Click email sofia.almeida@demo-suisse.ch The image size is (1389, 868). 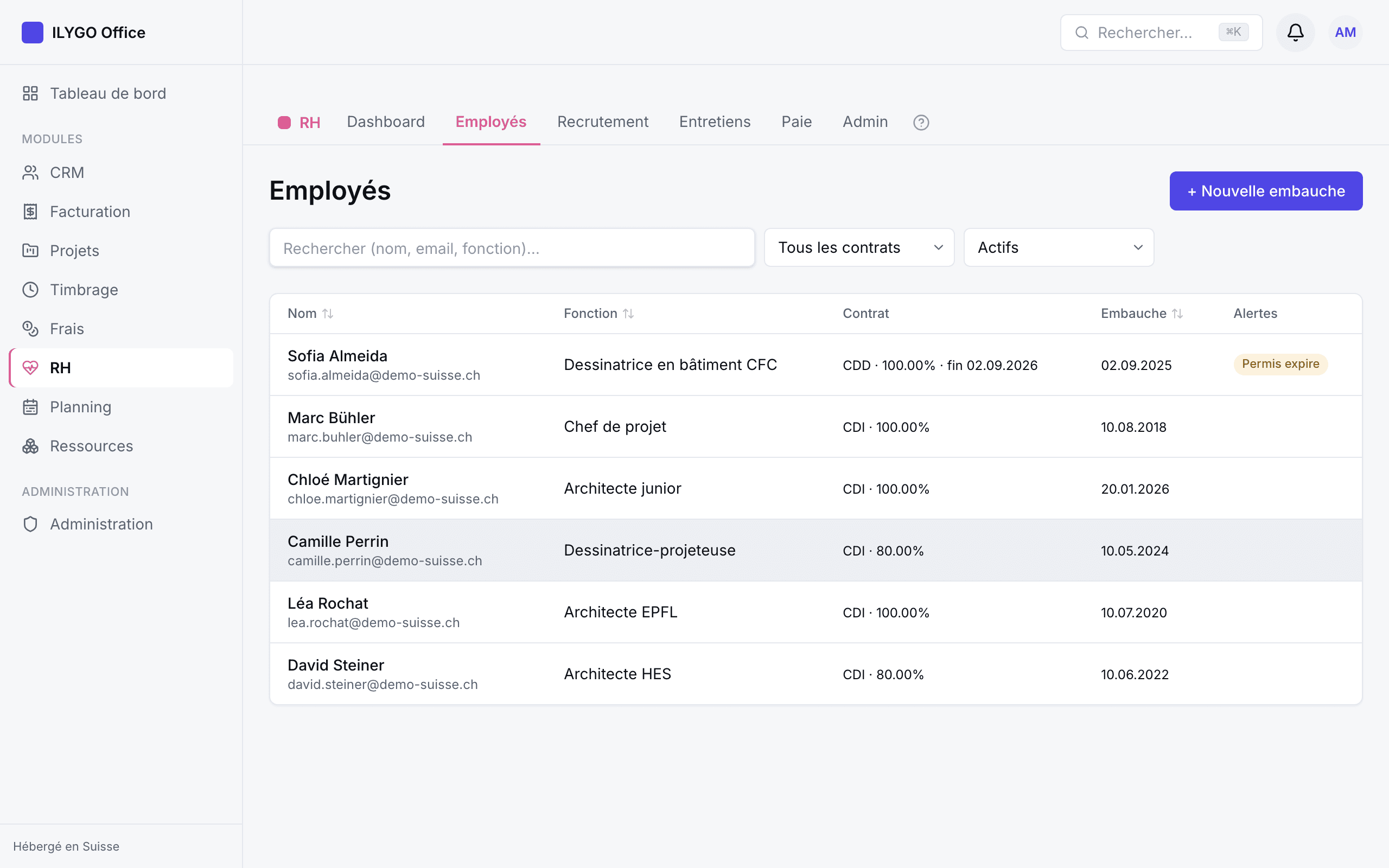point(384,375)
